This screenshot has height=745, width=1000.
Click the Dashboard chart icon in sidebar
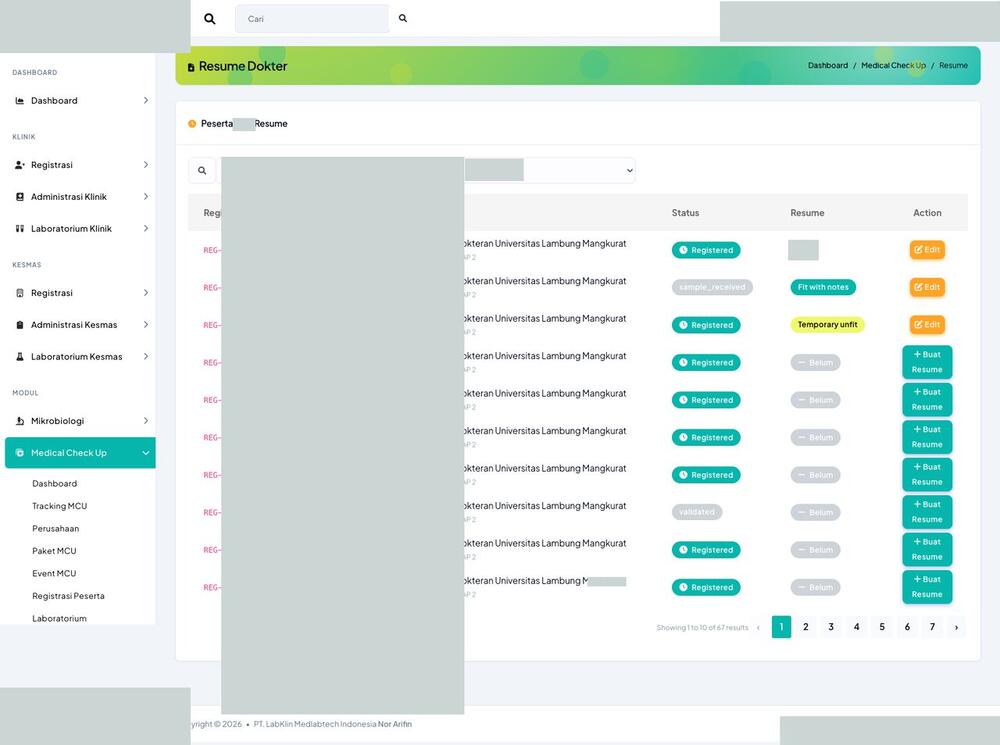(20, 101)
